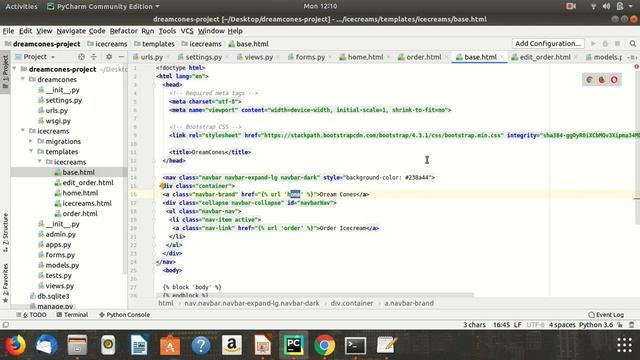
Task: Open Project panel settings gear
Action: point(109,57)
